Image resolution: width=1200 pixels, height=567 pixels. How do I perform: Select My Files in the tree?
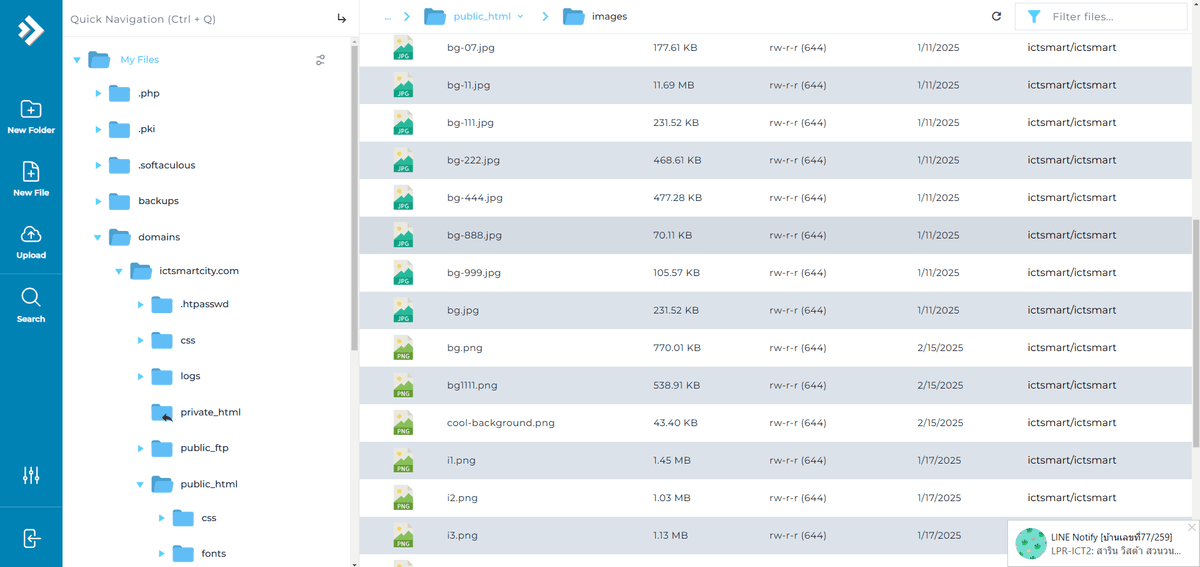tap(139, 60)
